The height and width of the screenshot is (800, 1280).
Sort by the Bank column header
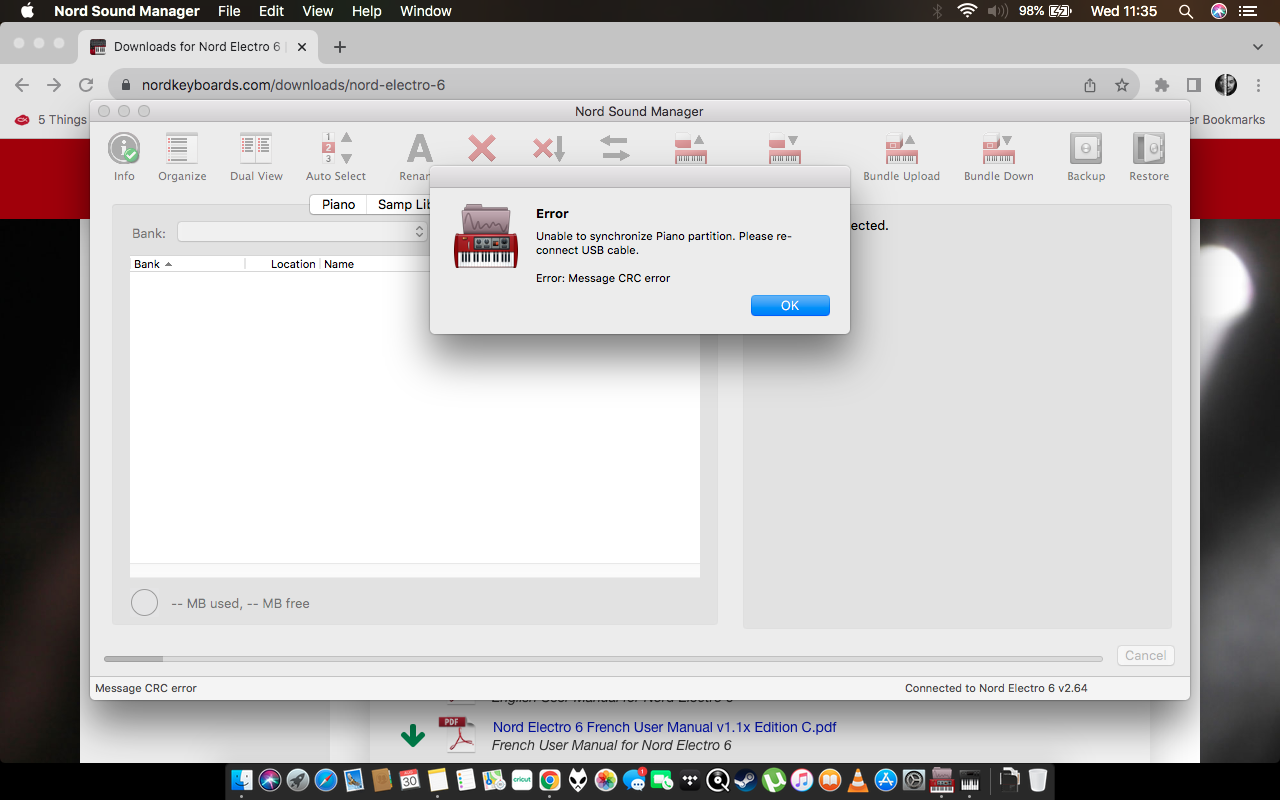point(187,264)
